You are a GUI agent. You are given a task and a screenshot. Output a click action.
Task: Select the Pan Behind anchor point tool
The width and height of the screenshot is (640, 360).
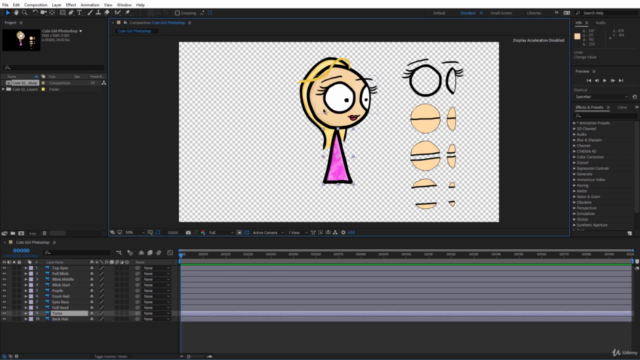[x=52, y=13]
